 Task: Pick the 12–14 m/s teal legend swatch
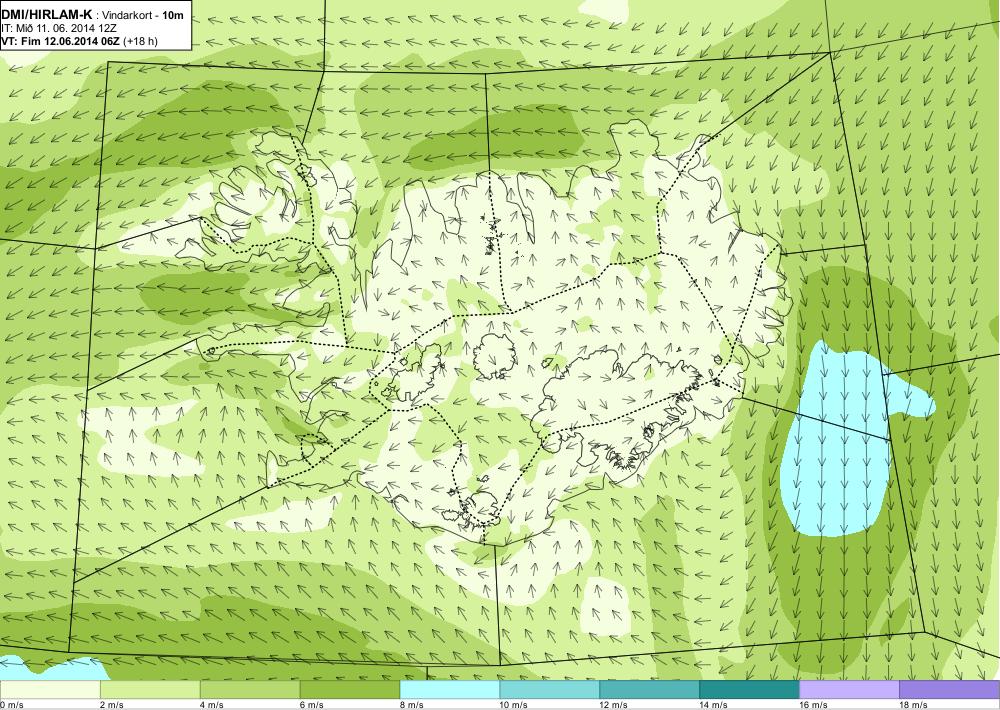pos(649,690)
